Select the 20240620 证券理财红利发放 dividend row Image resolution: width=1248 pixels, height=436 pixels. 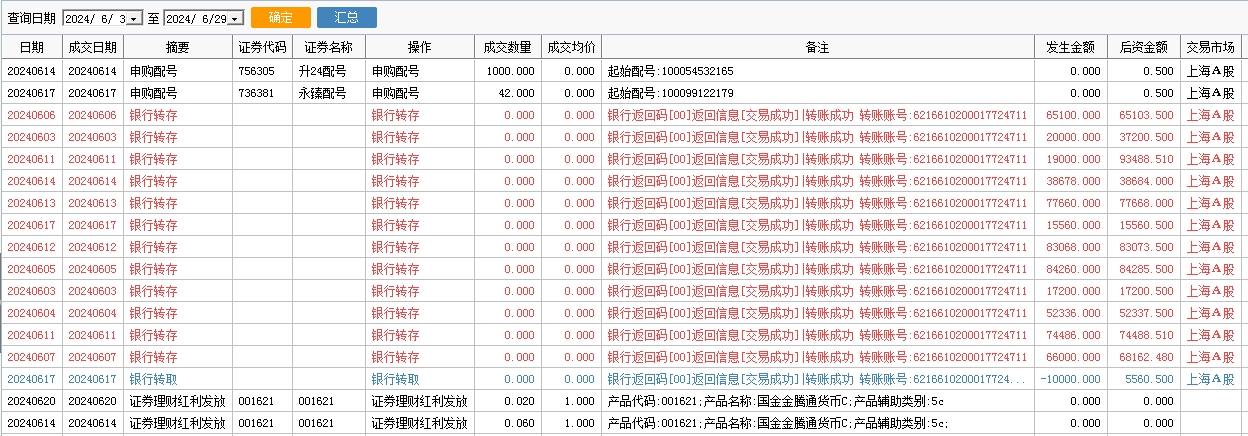click(177, 401)
